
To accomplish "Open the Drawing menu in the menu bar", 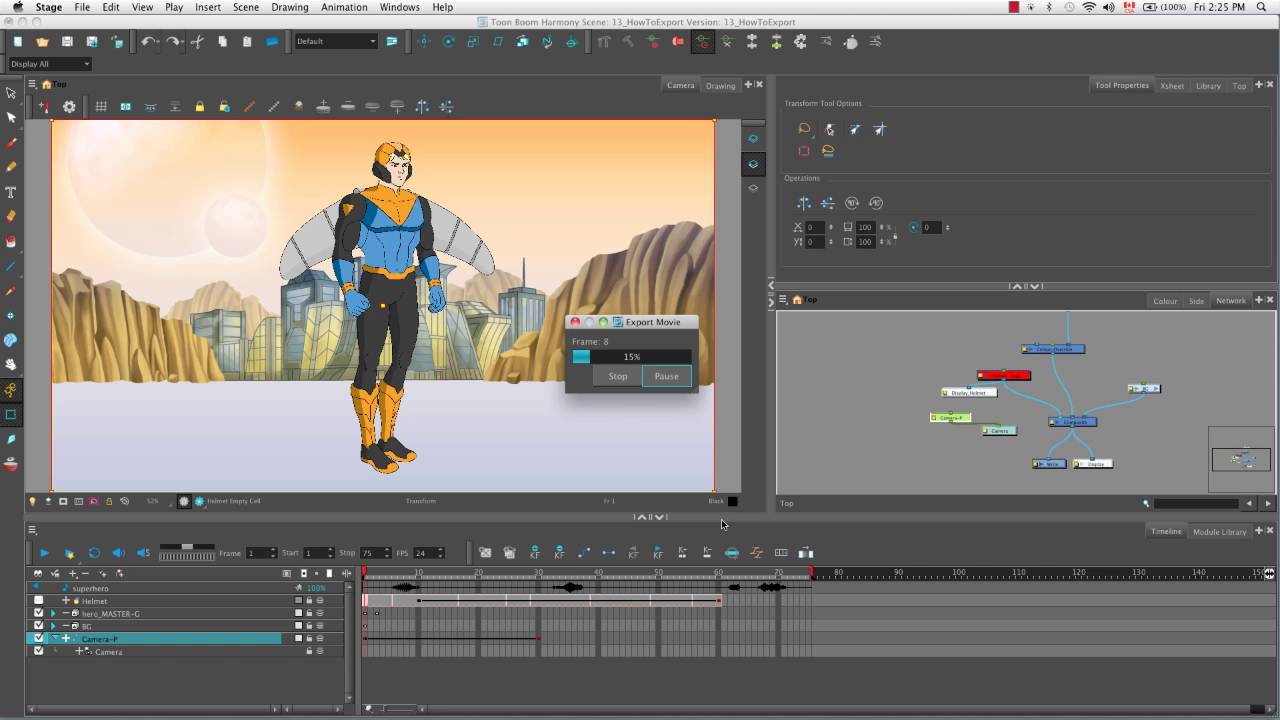I will pyautogui.click(x=290, y=7).
